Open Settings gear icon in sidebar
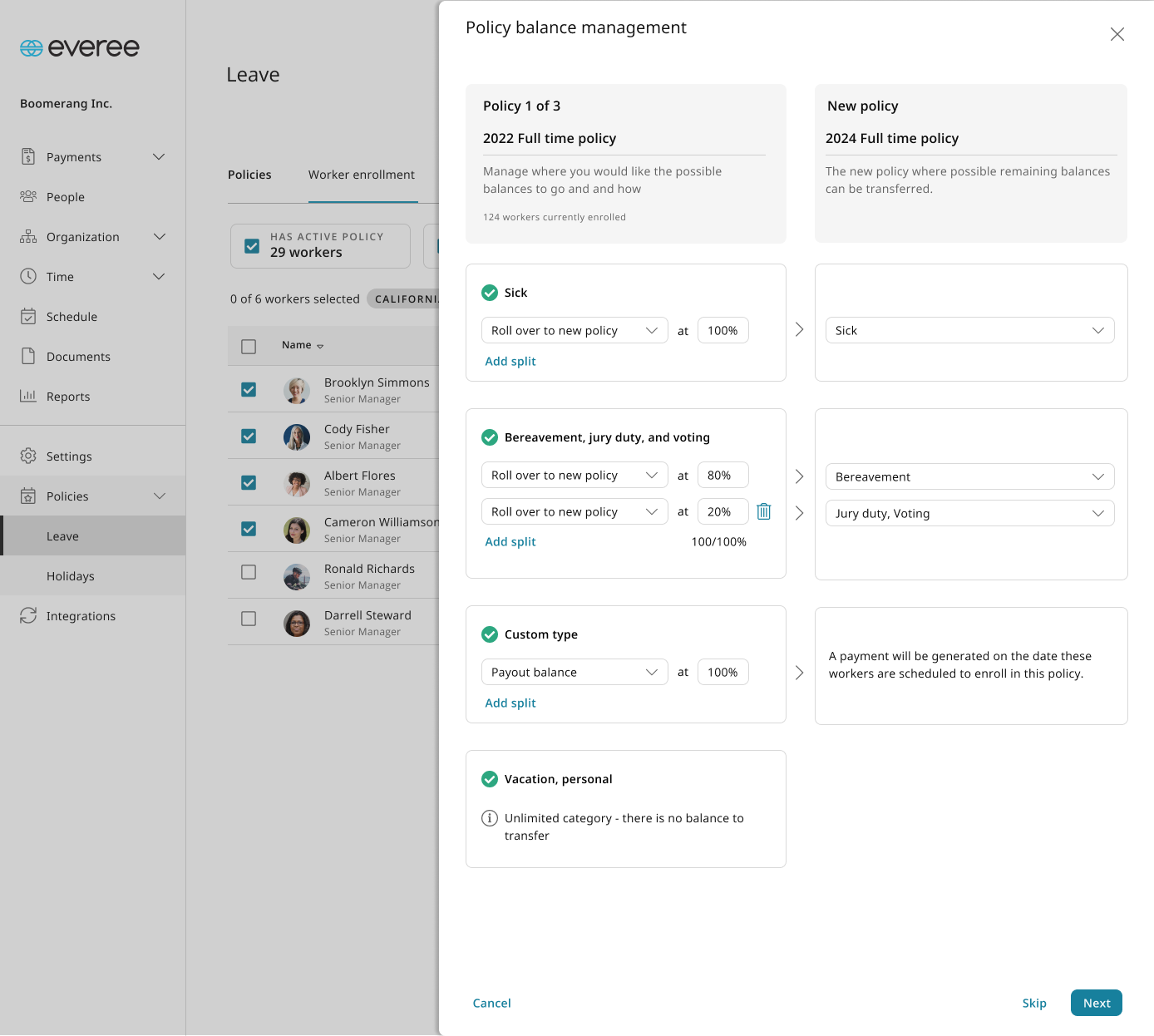1154x1036 pixels. [28, 456]
